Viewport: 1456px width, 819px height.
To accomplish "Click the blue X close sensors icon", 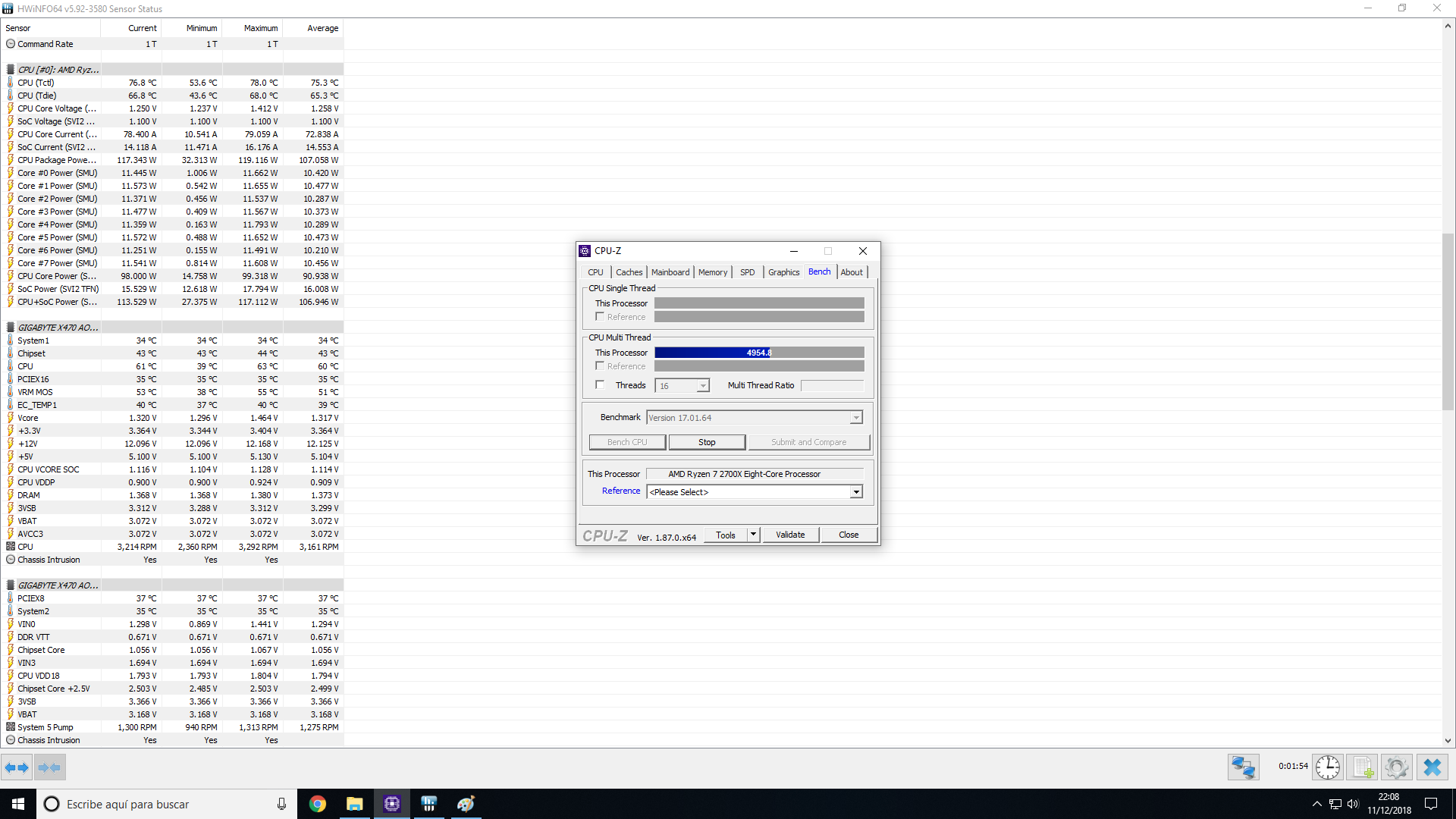I will point(1432,767).
